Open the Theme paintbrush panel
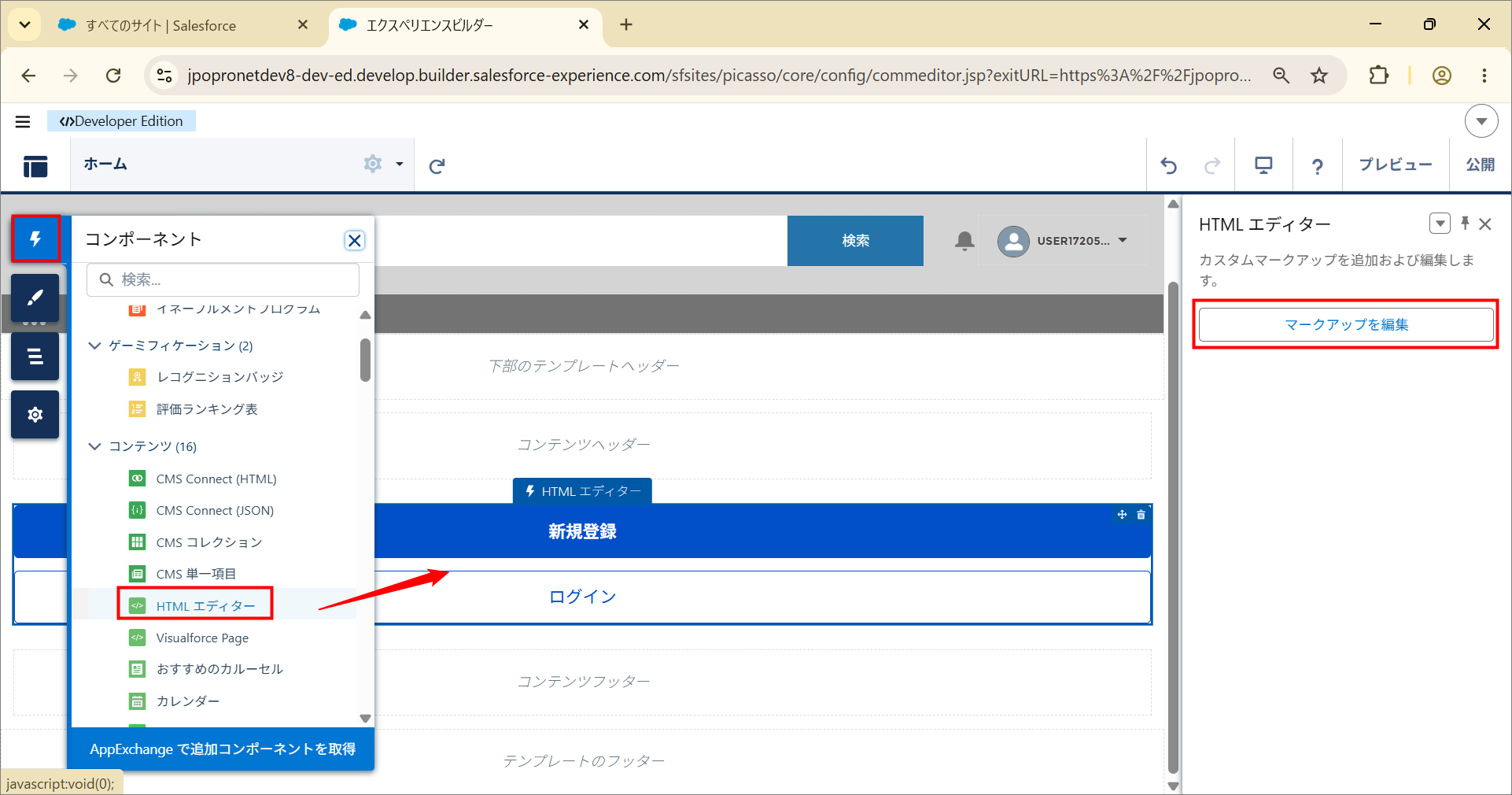 tap(35, 298)
